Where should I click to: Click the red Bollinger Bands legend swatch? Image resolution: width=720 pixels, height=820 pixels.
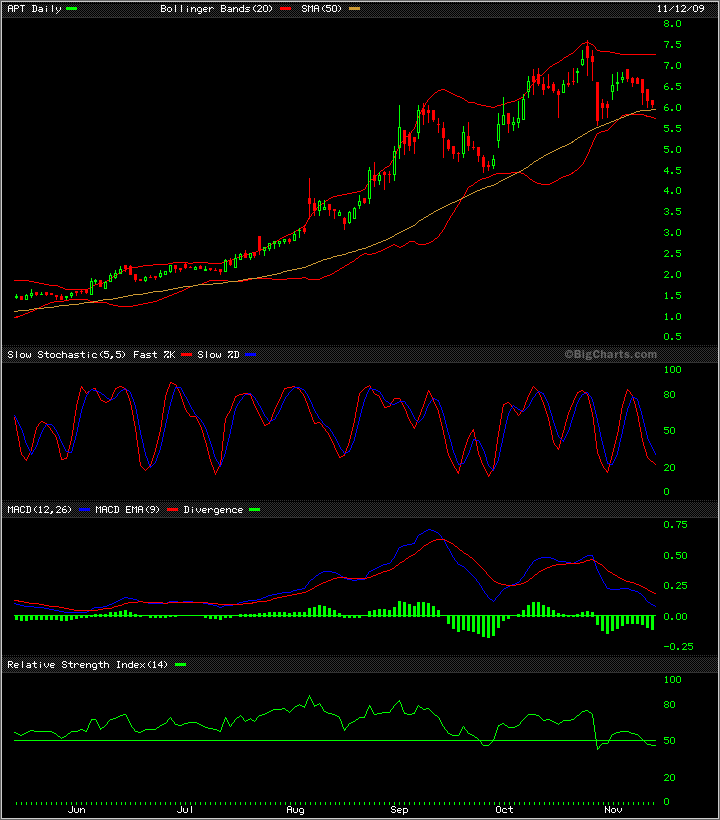click(x=285, y=9)
